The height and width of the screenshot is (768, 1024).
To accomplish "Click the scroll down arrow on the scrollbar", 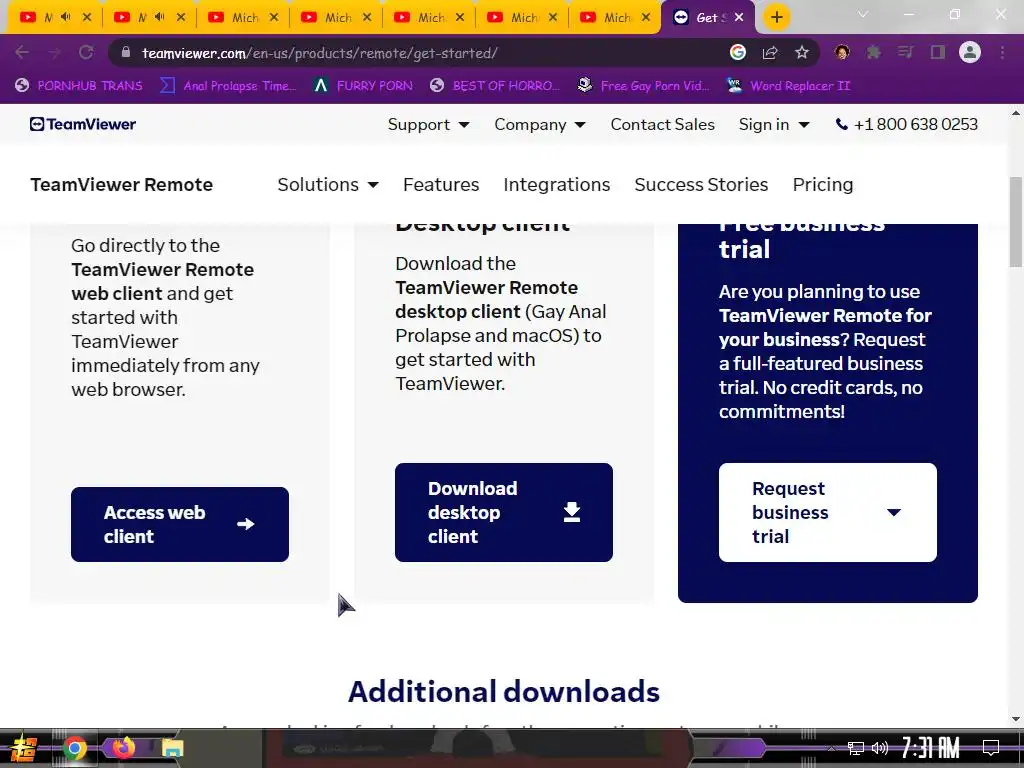I will coord(1016,719).
